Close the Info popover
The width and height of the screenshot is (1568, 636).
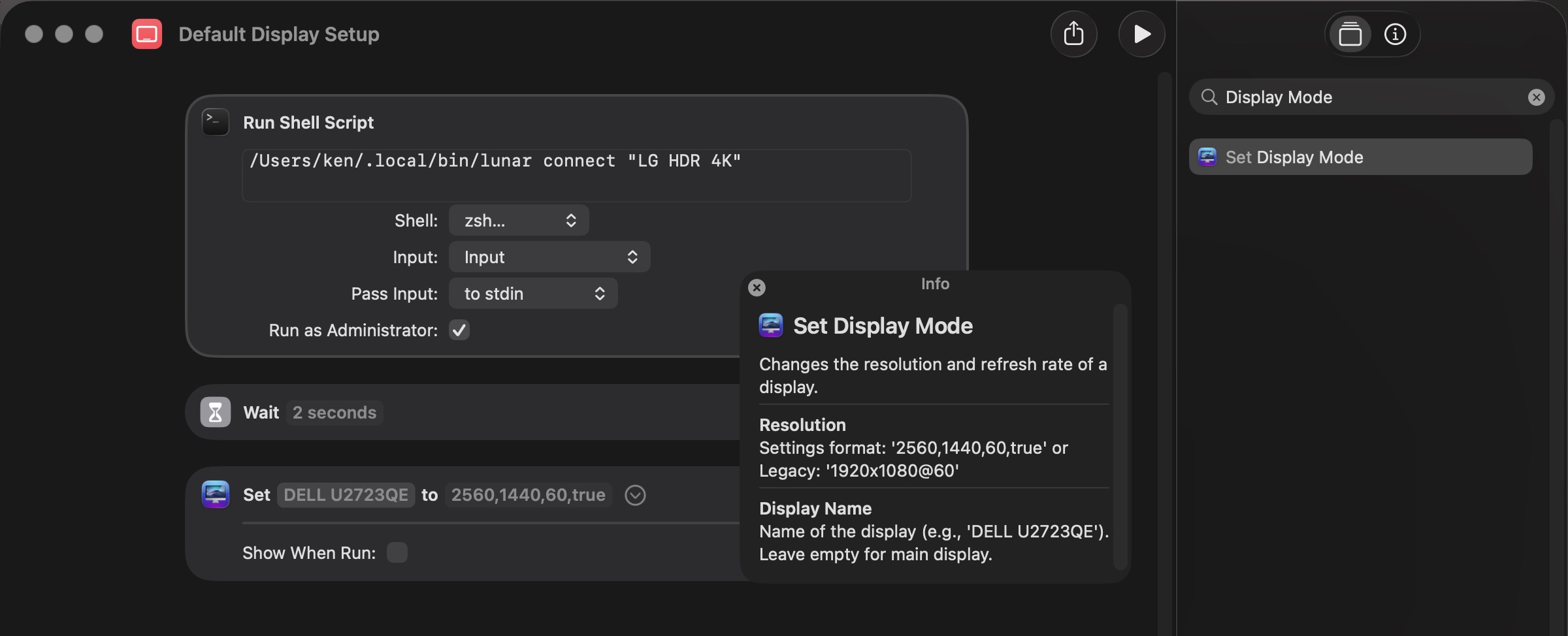coord(757,287)
